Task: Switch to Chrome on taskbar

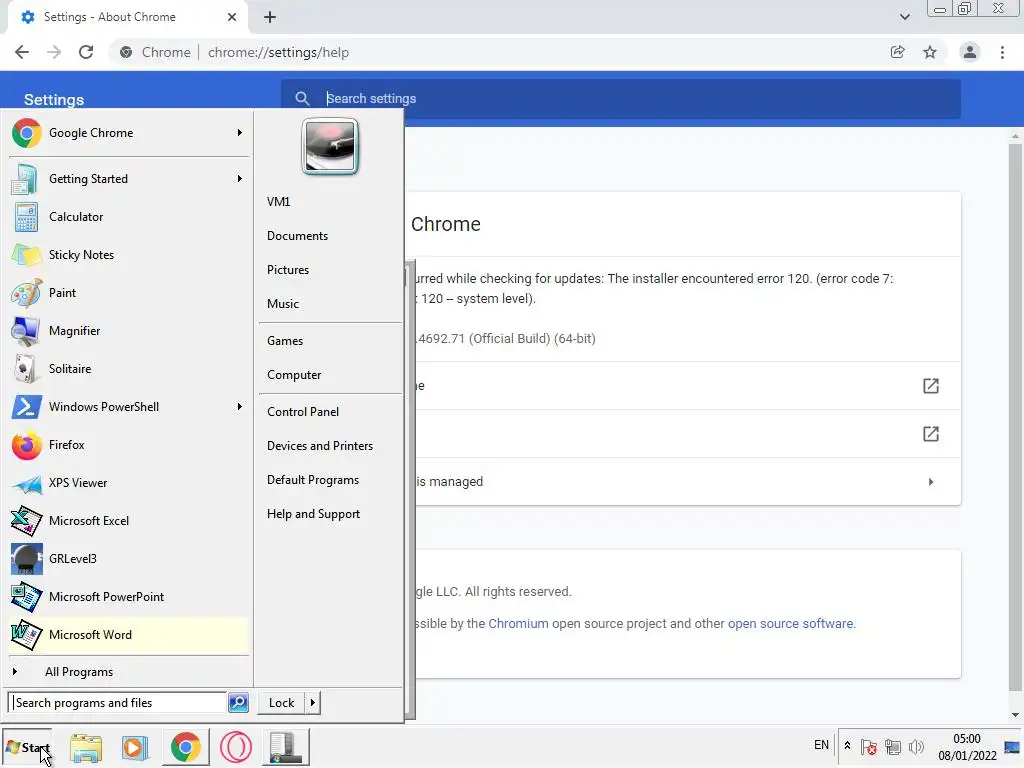Action: (x=185, y=747)
